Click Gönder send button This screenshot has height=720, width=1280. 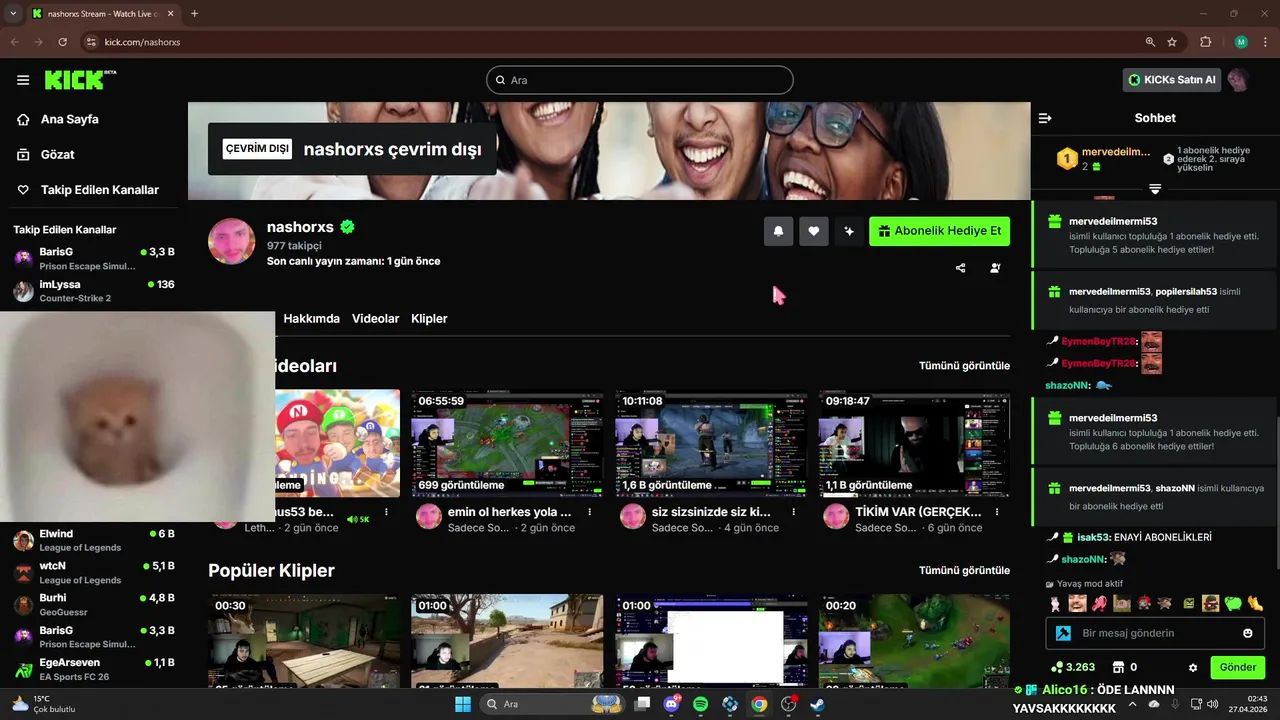[1237, 667]
